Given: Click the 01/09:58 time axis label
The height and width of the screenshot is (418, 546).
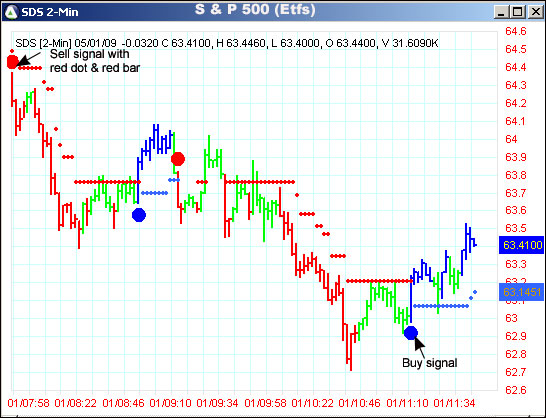Looking at the screenshot, I should tap(265, 403).
